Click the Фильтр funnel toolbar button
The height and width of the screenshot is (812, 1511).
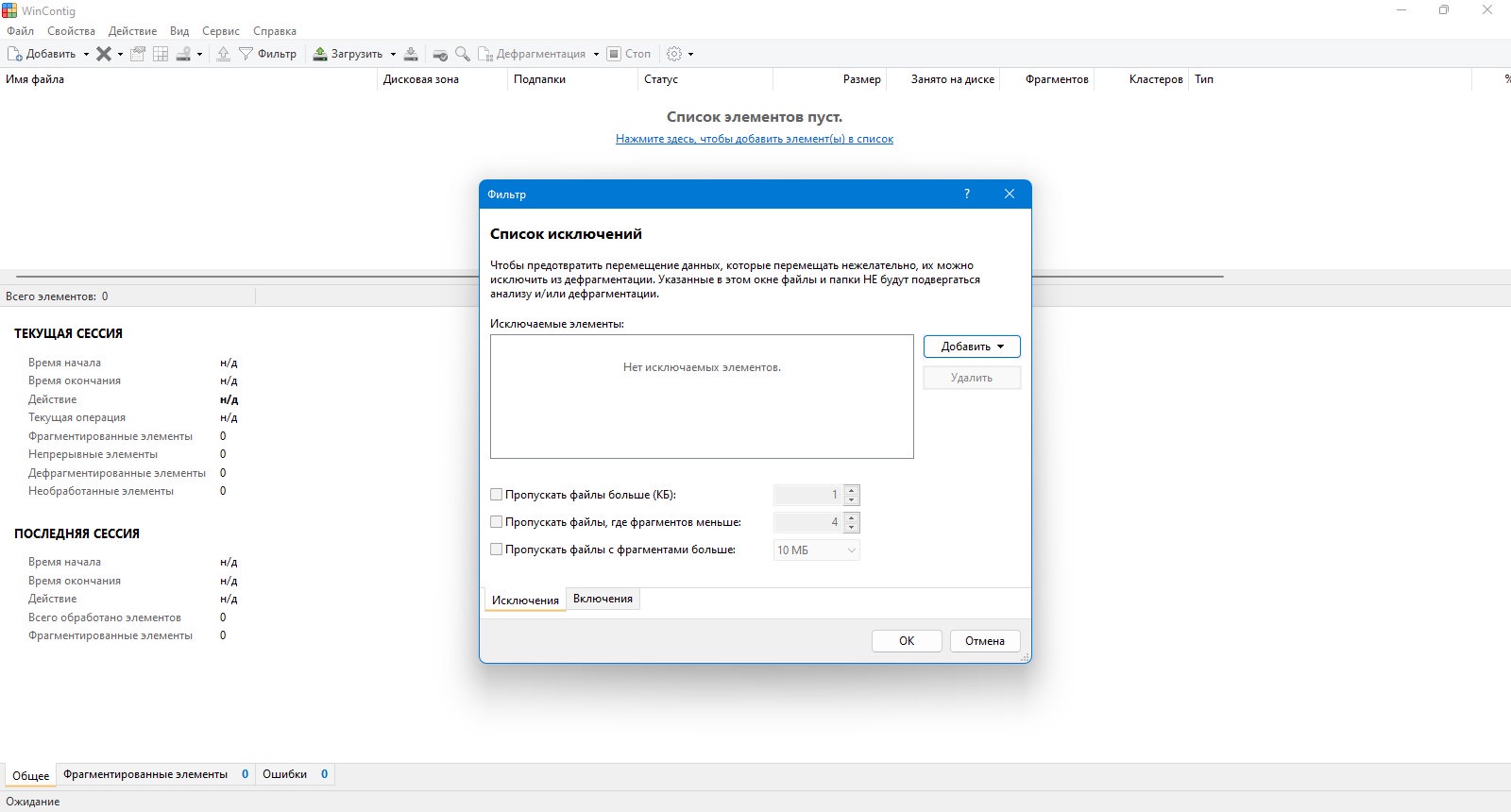pyautogui.click(x=267, y=54)
